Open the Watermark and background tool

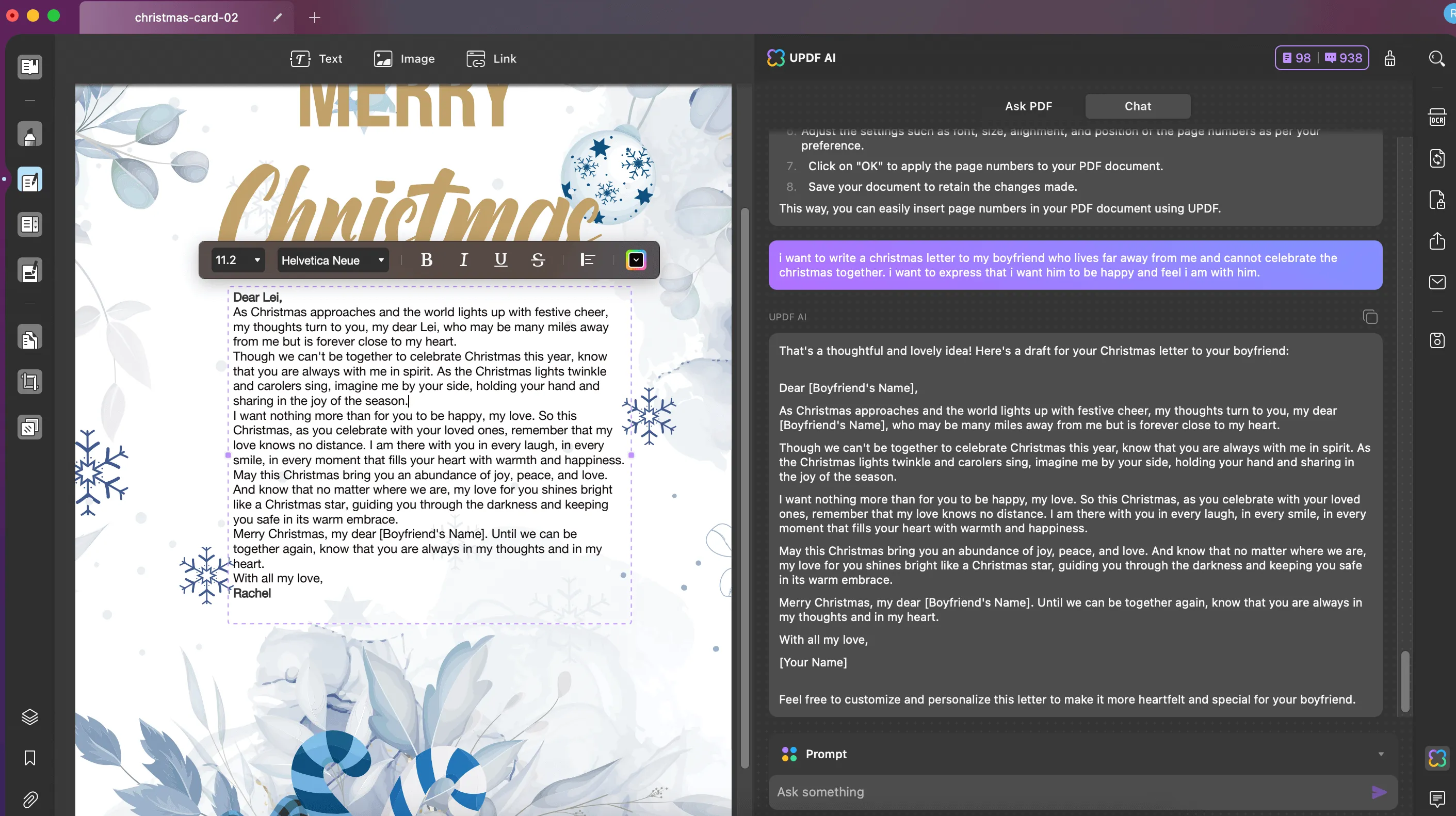29,427
